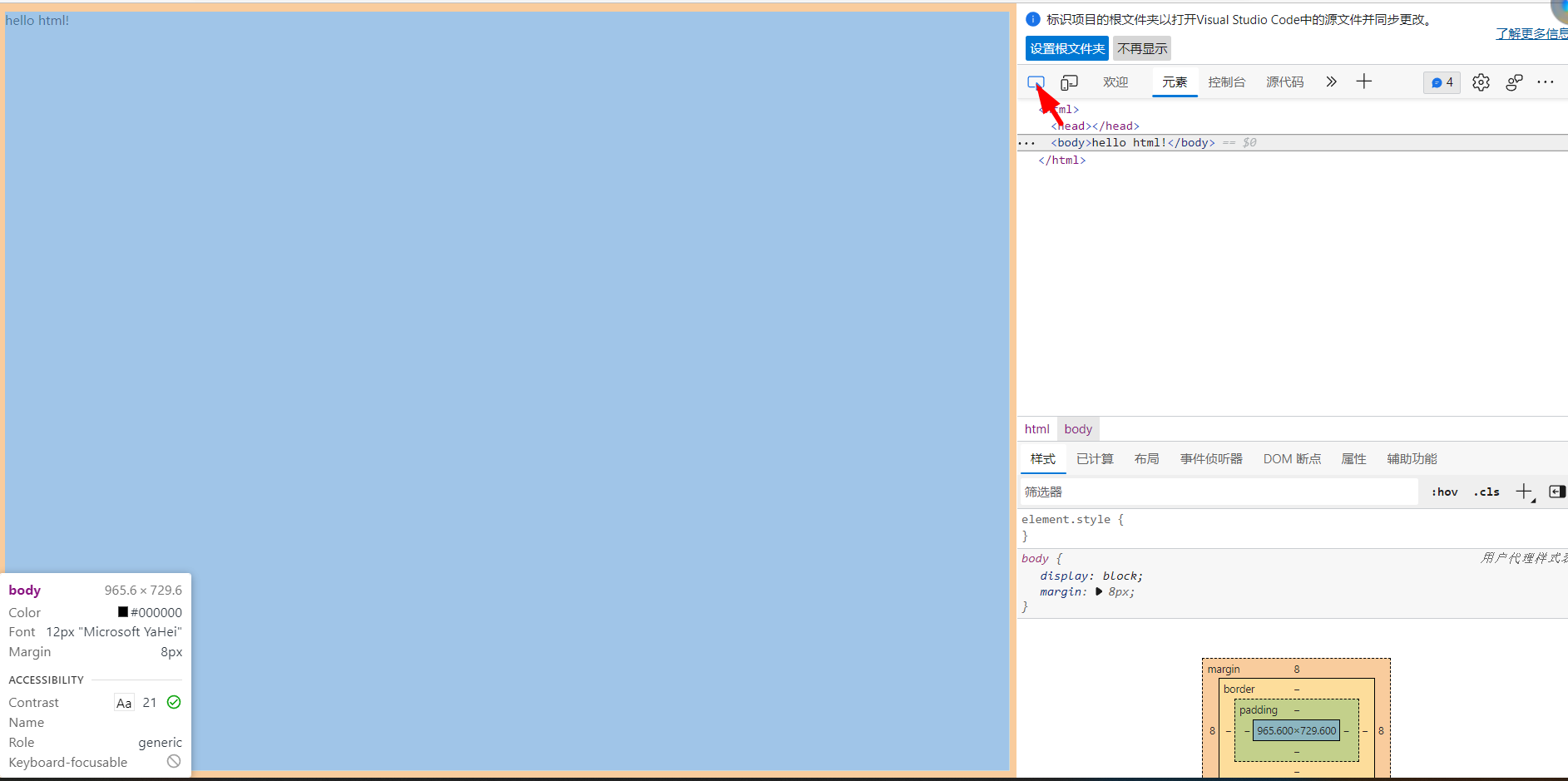Click the 不再显示 button
This screenshot has width=1568, height=781.
coord(1142,48)
